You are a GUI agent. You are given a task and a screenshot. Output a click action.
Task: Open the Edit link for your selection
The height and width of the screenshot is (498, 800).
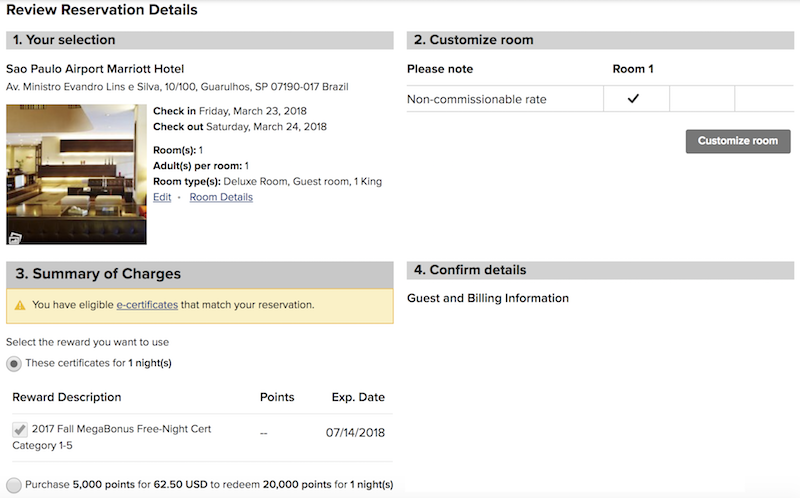(162, 197)
